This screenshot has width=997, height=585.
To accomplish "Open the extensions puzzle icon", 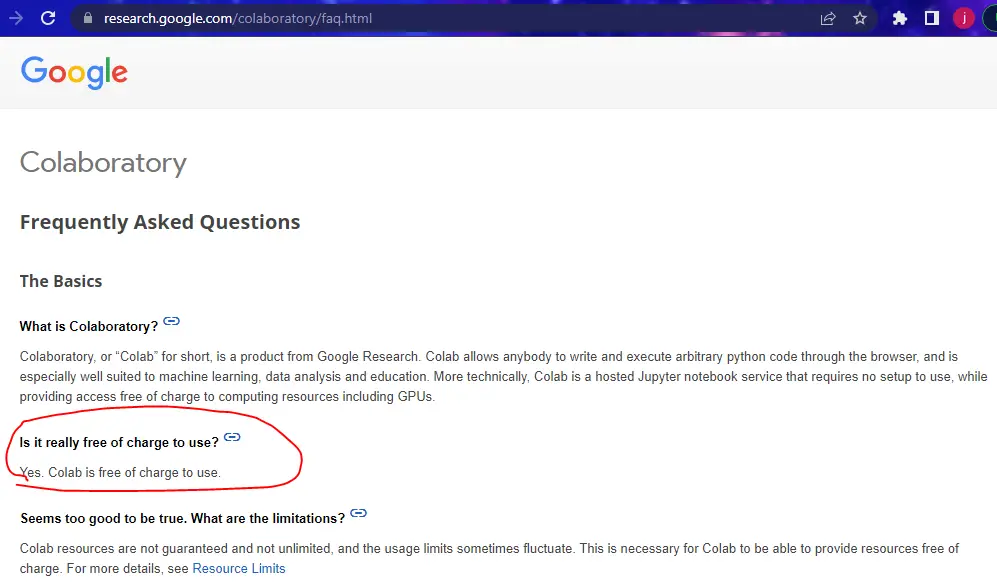I will (x=899, y=18).
